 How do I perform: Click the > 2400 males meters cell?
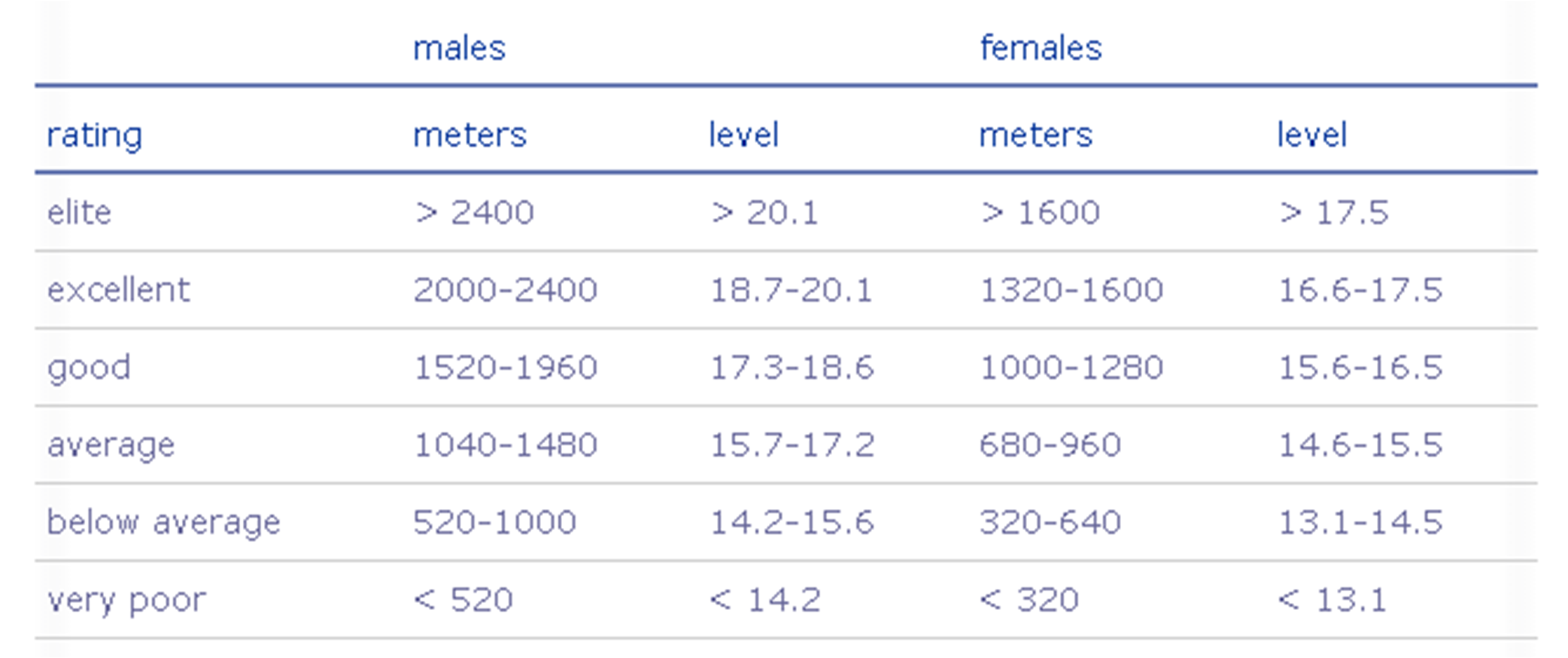pyautogui.click(x=474, y=213)
